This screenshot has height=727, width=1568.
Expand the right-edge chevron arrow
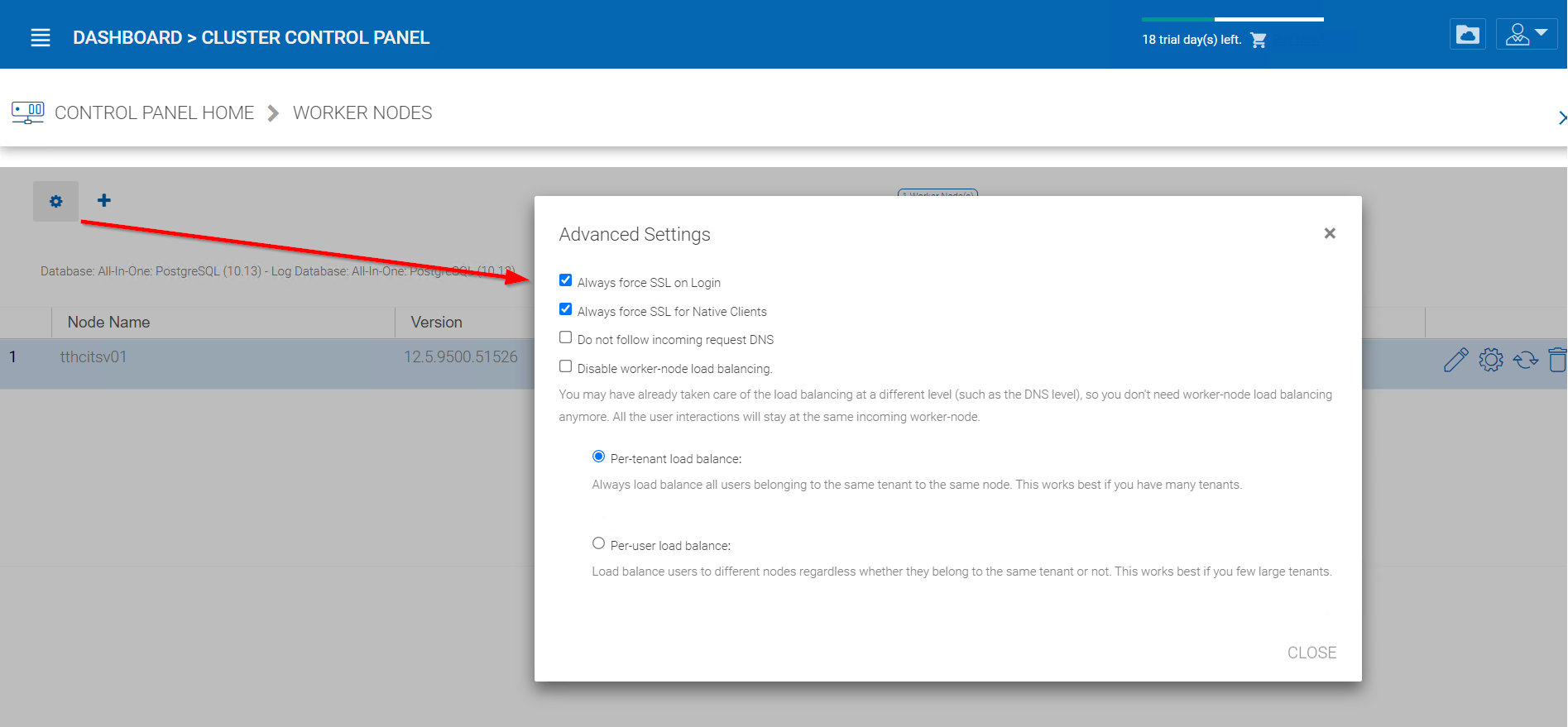pyautogui.click(x=1561, y=117)
